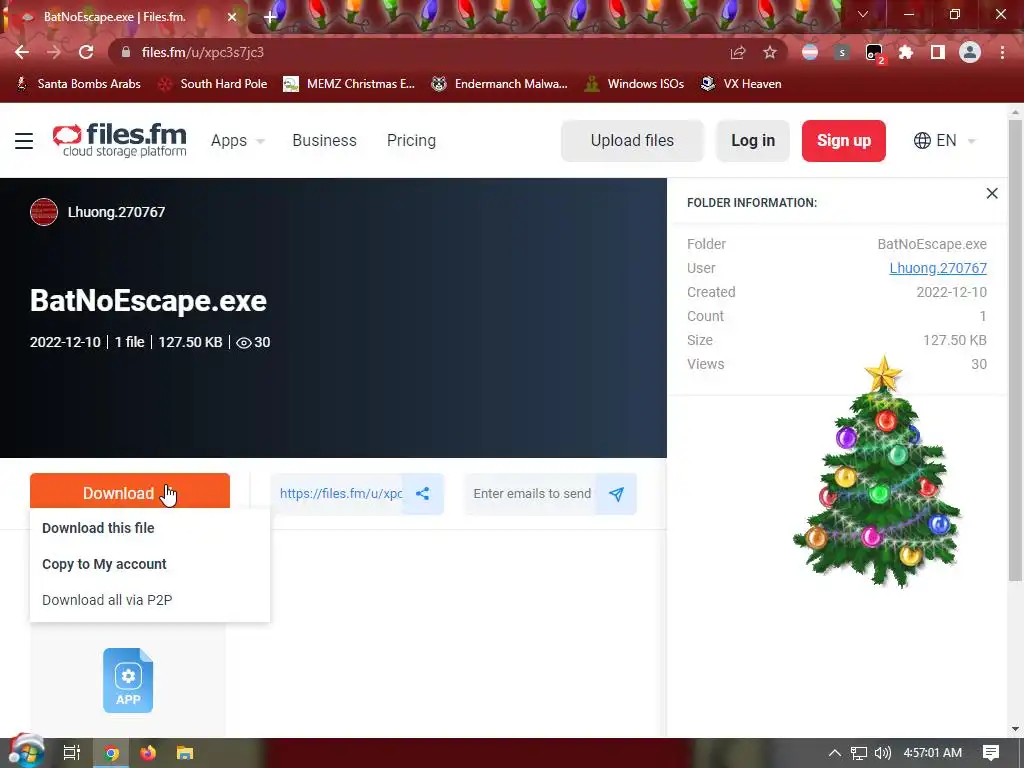This screenshot has width=1024, height=768.
Task: Share this page from address bar
Action: tap(738, 52)
